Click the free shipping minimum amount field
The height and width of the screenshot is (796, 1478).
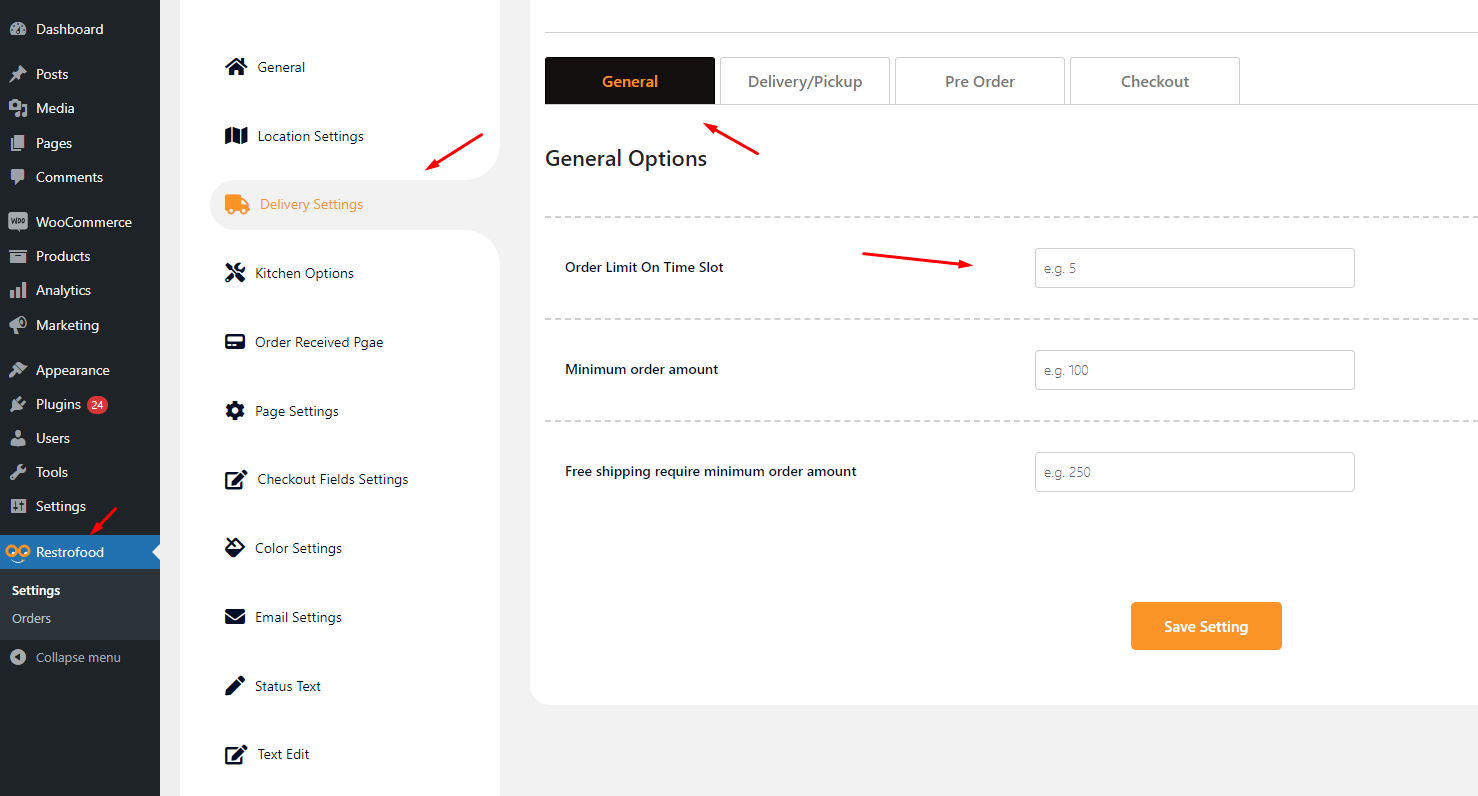1194,472
